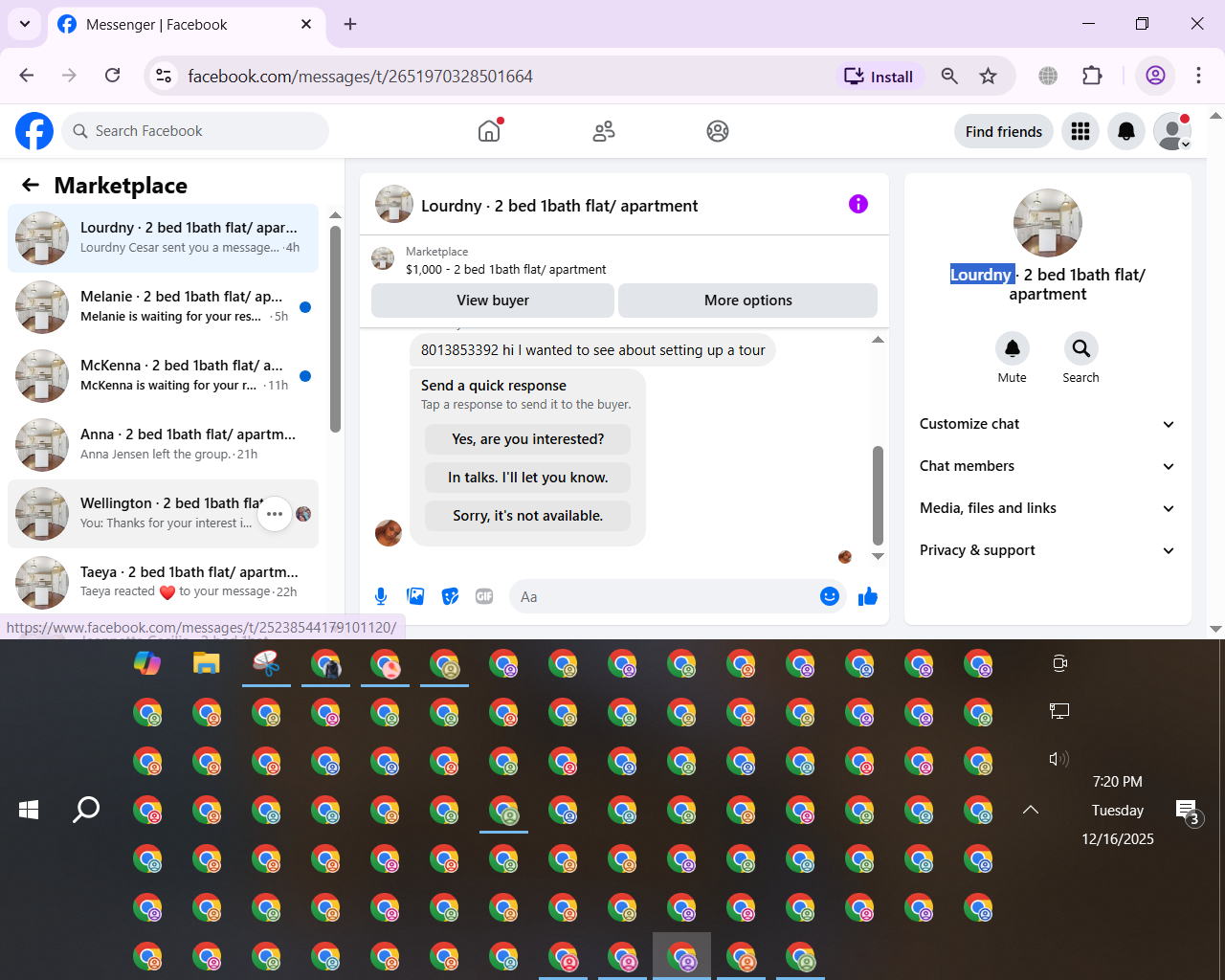Open the Facebook Home icon

coord(489,131)
